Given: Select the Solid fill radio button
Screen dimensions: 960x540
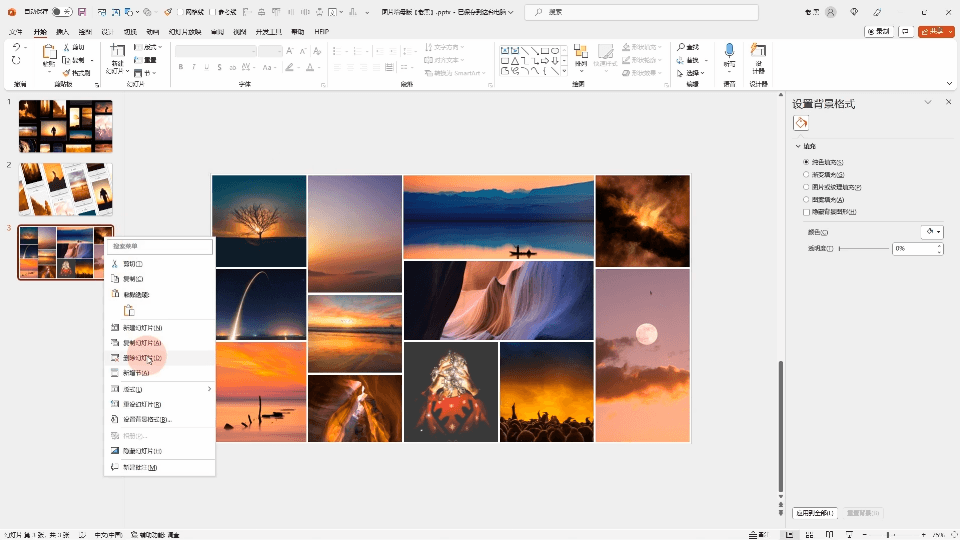Looking at the screenshot, I should pyautogui.click(x=806, y=162).
